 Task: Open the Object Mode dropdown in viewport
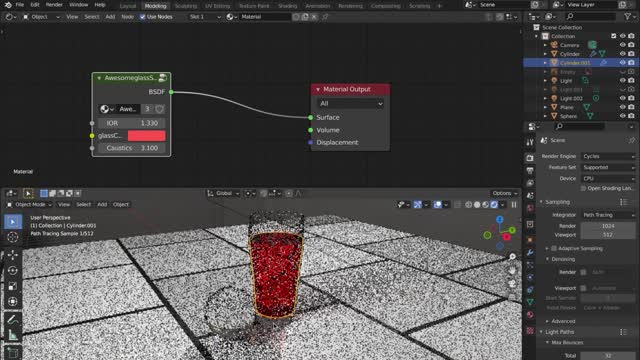[29, 204]
